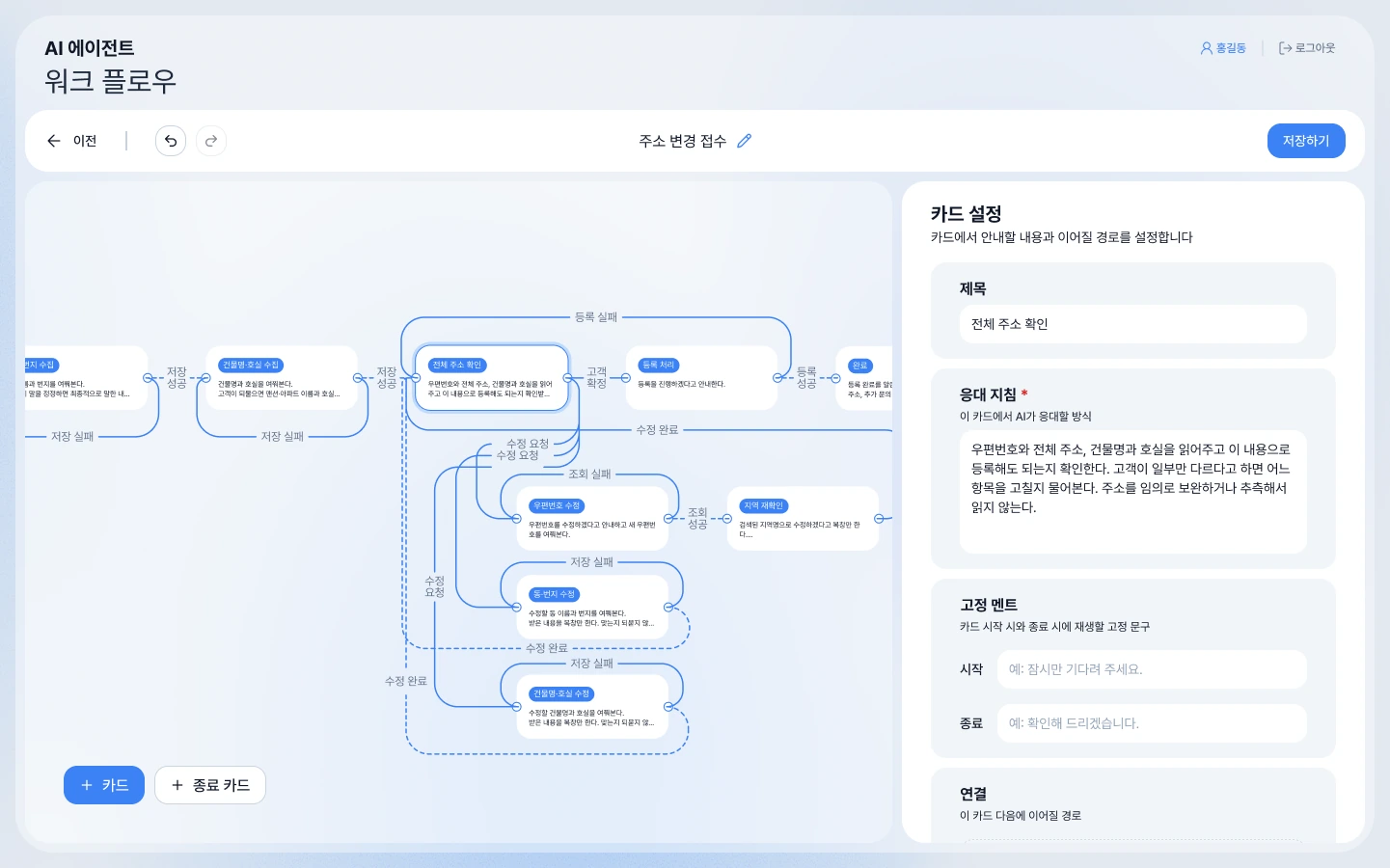Click the 조회 성공 connection label

(x=697, y=519)
